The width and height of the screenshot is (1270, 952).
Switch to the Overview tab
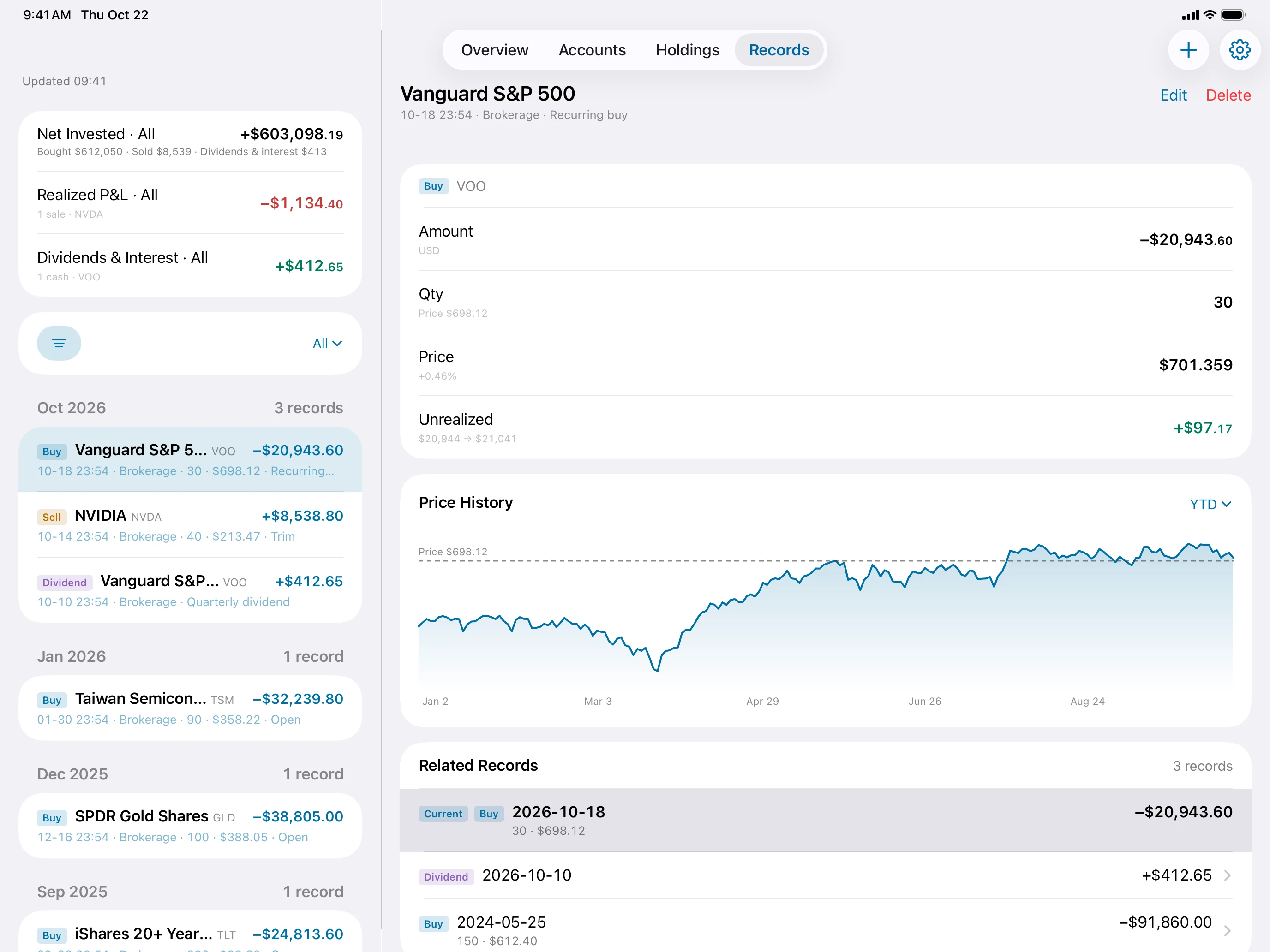tap(494, 50)
